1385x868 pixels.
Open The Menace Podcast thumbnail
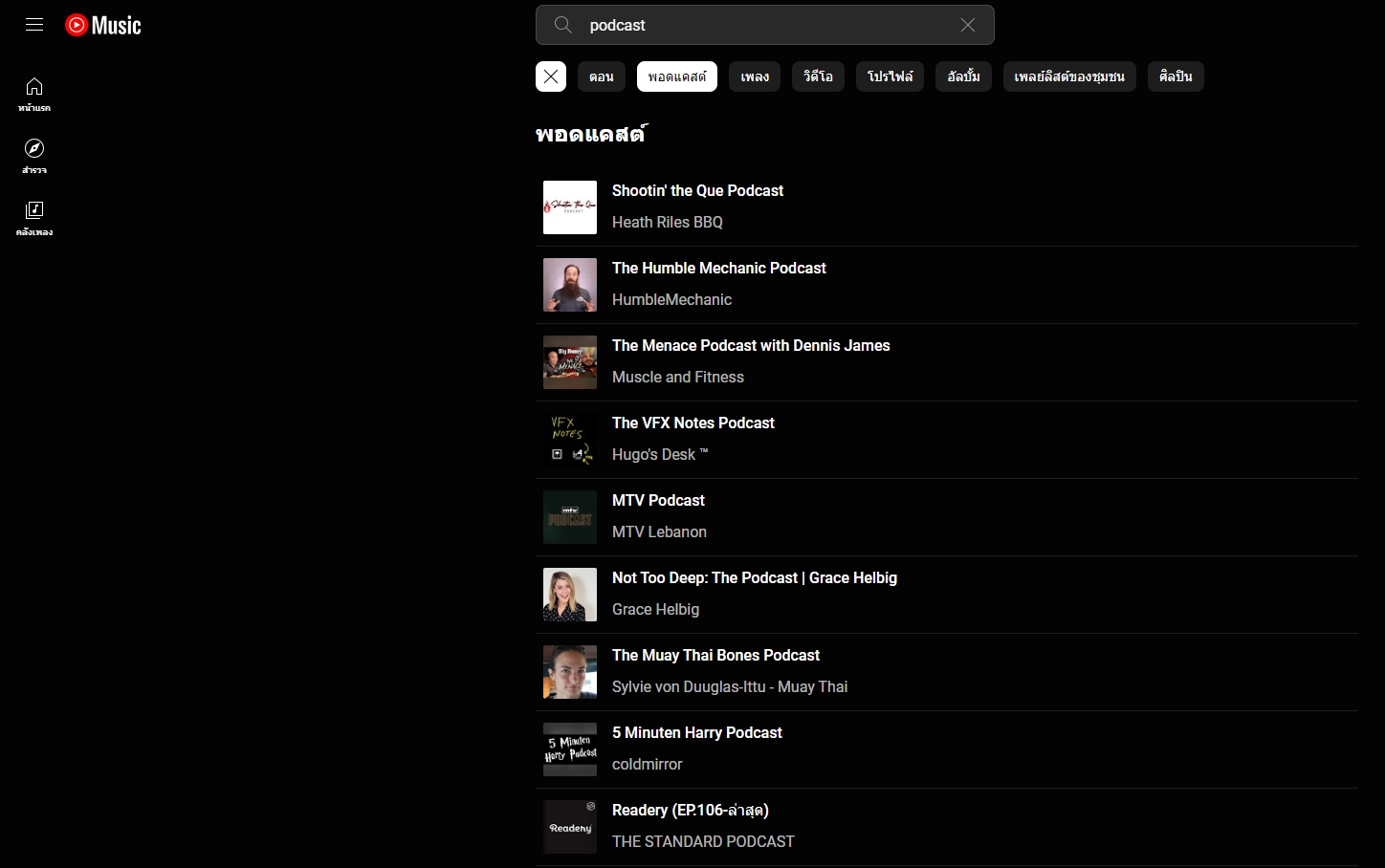570,362
